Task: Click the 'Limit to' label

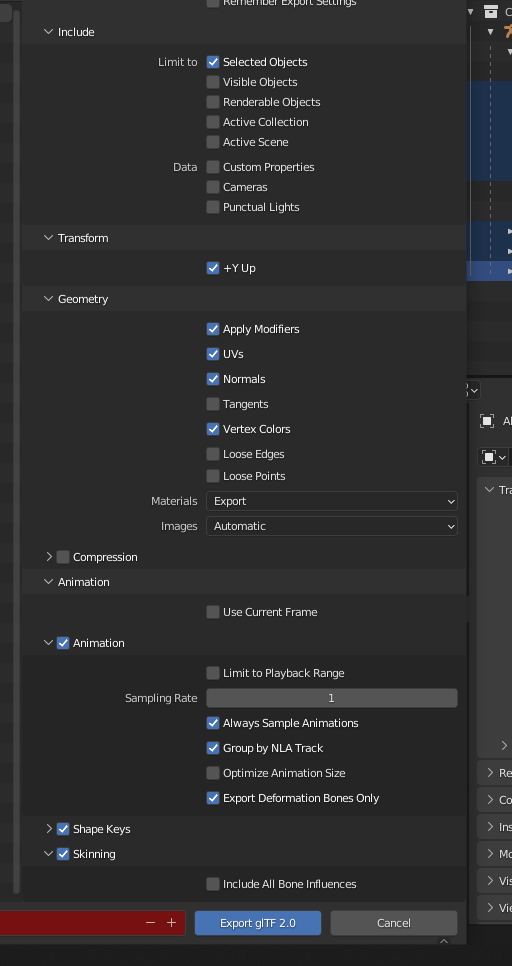Action: point(177,62)
